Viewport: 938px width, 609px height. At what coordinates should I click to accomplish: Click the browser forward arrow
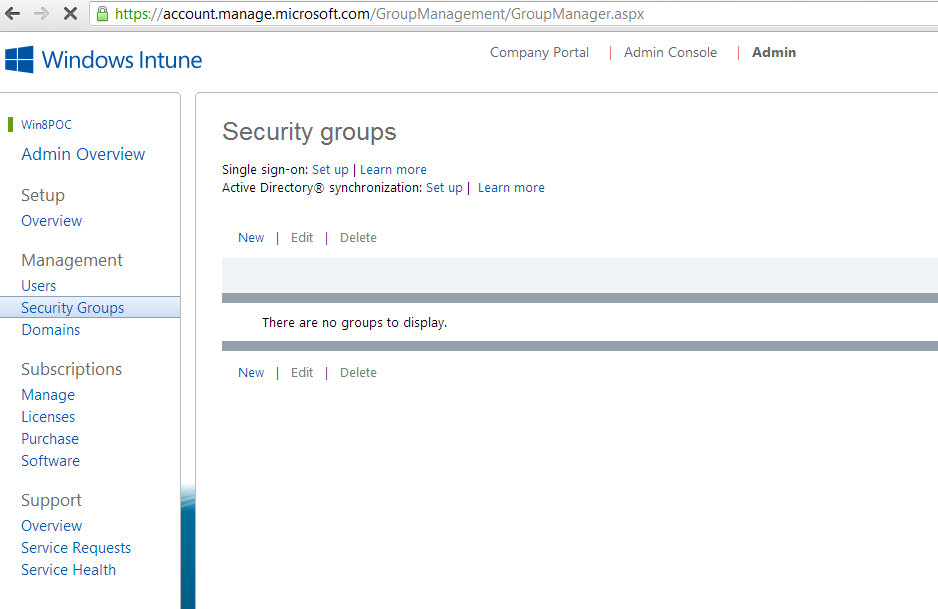[x=40, y=14]
